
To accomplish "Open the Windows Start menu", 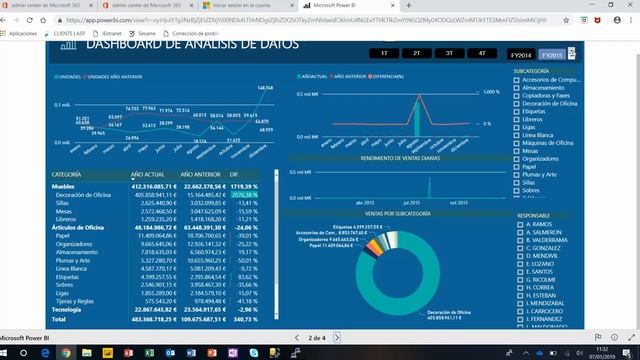I will pyautogui.click(x=3, y=353).
